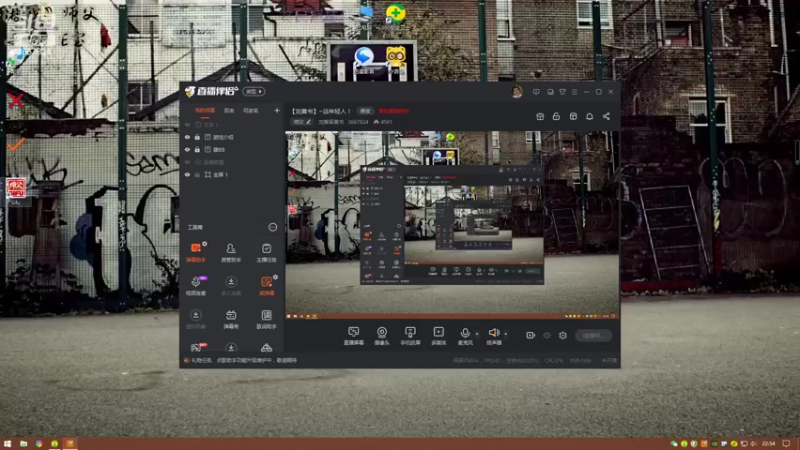
Task: Click the unlock padlock icon in header
Action: coord(556,116)
